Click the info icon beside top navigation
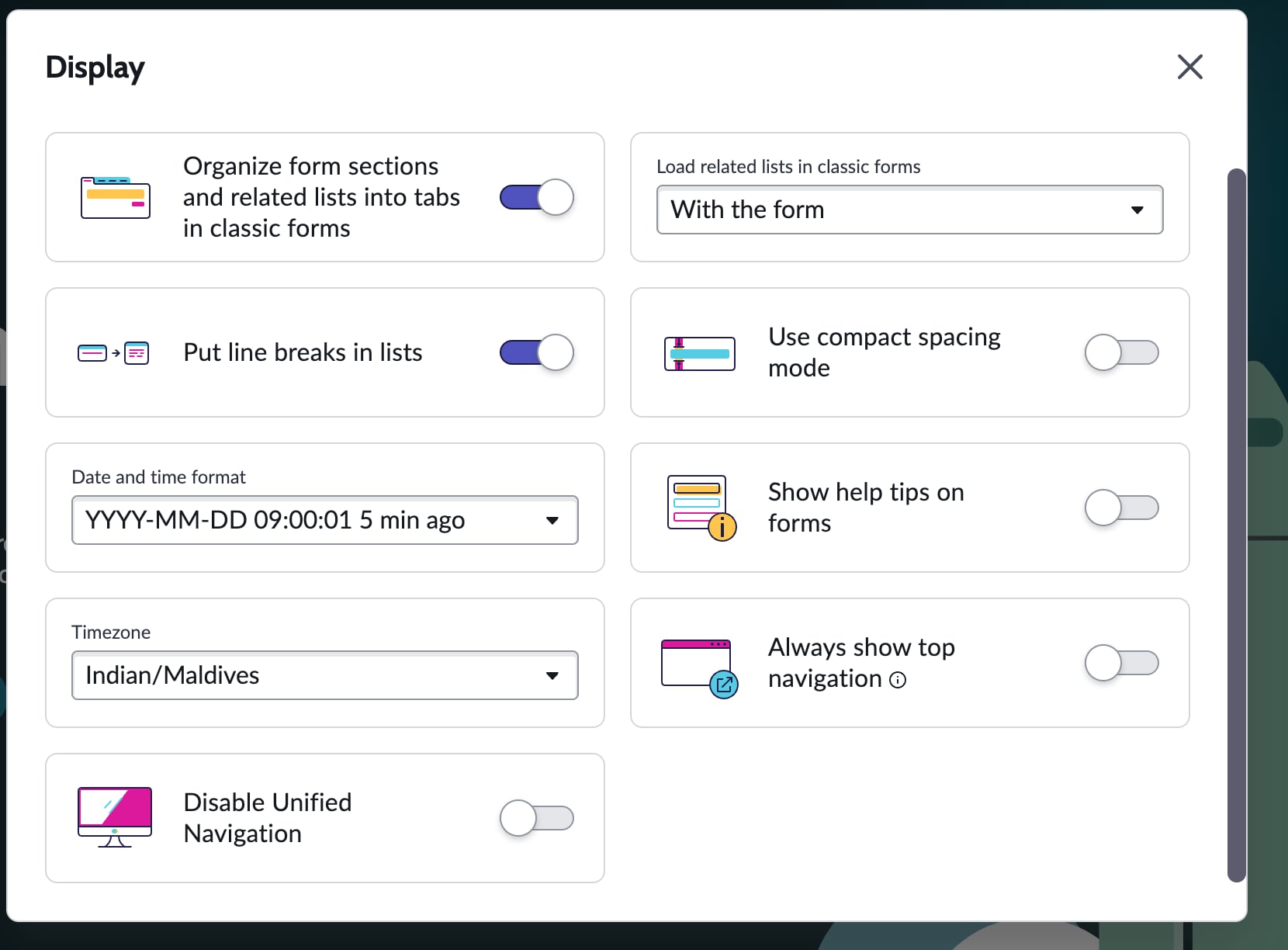This screenshot has width=1288, height=950. [x=898, y=681]
